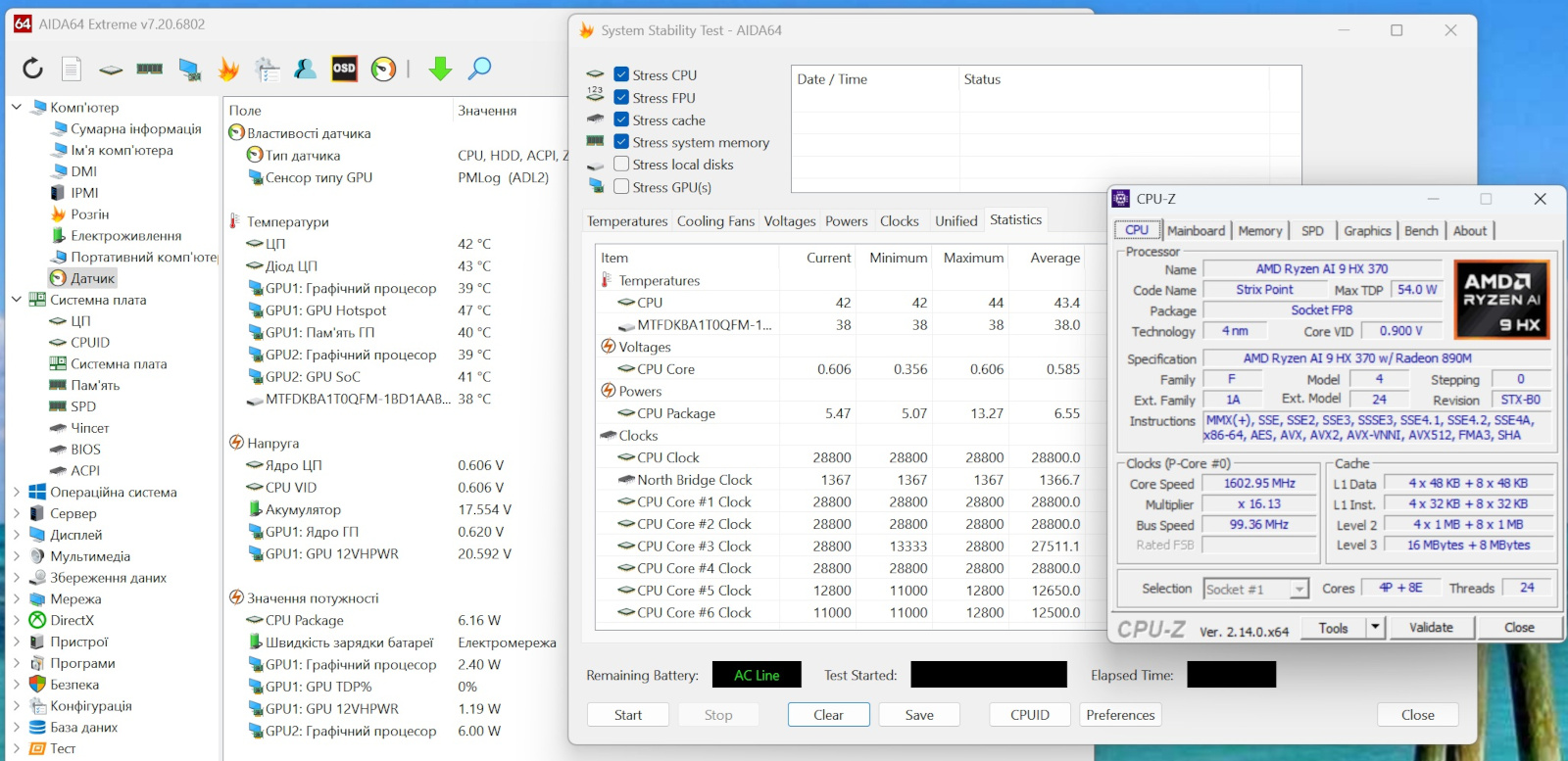Expand the Сервер tree node
This screenshot has width=1568, height=761.
coord(17,513)
